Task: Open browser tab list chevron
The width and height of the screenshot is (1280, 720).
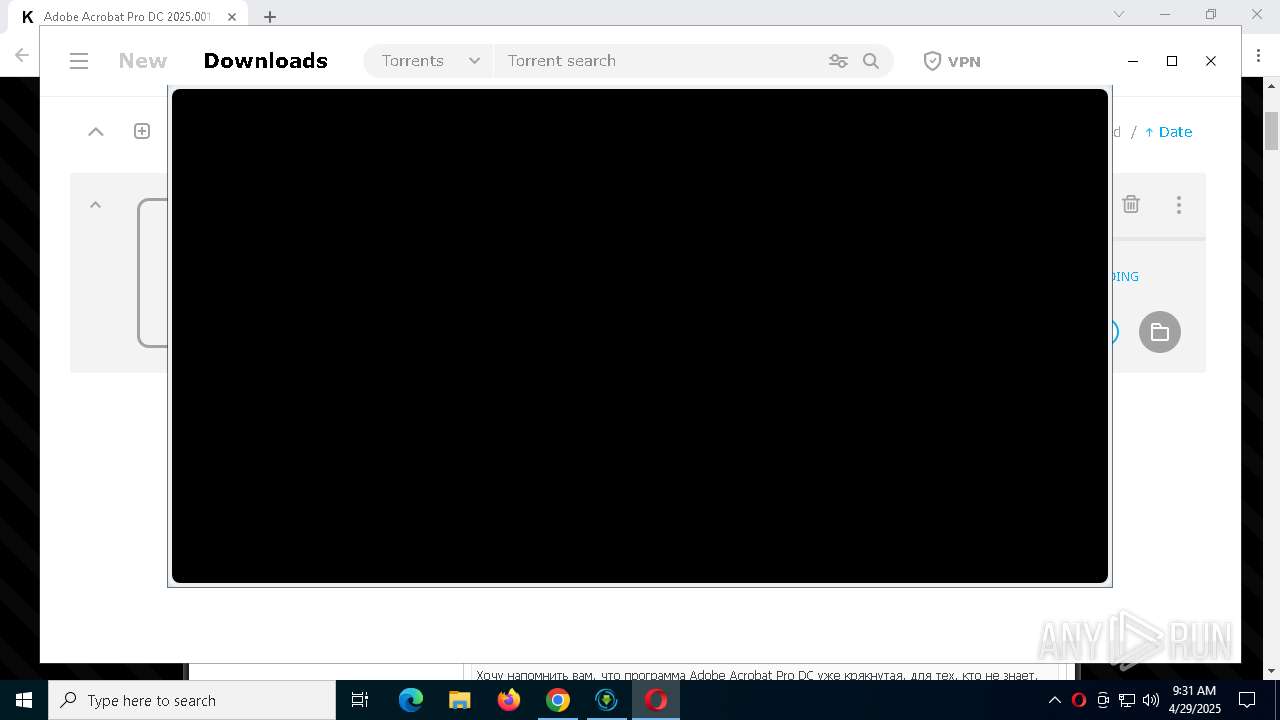Action: 1119,14
